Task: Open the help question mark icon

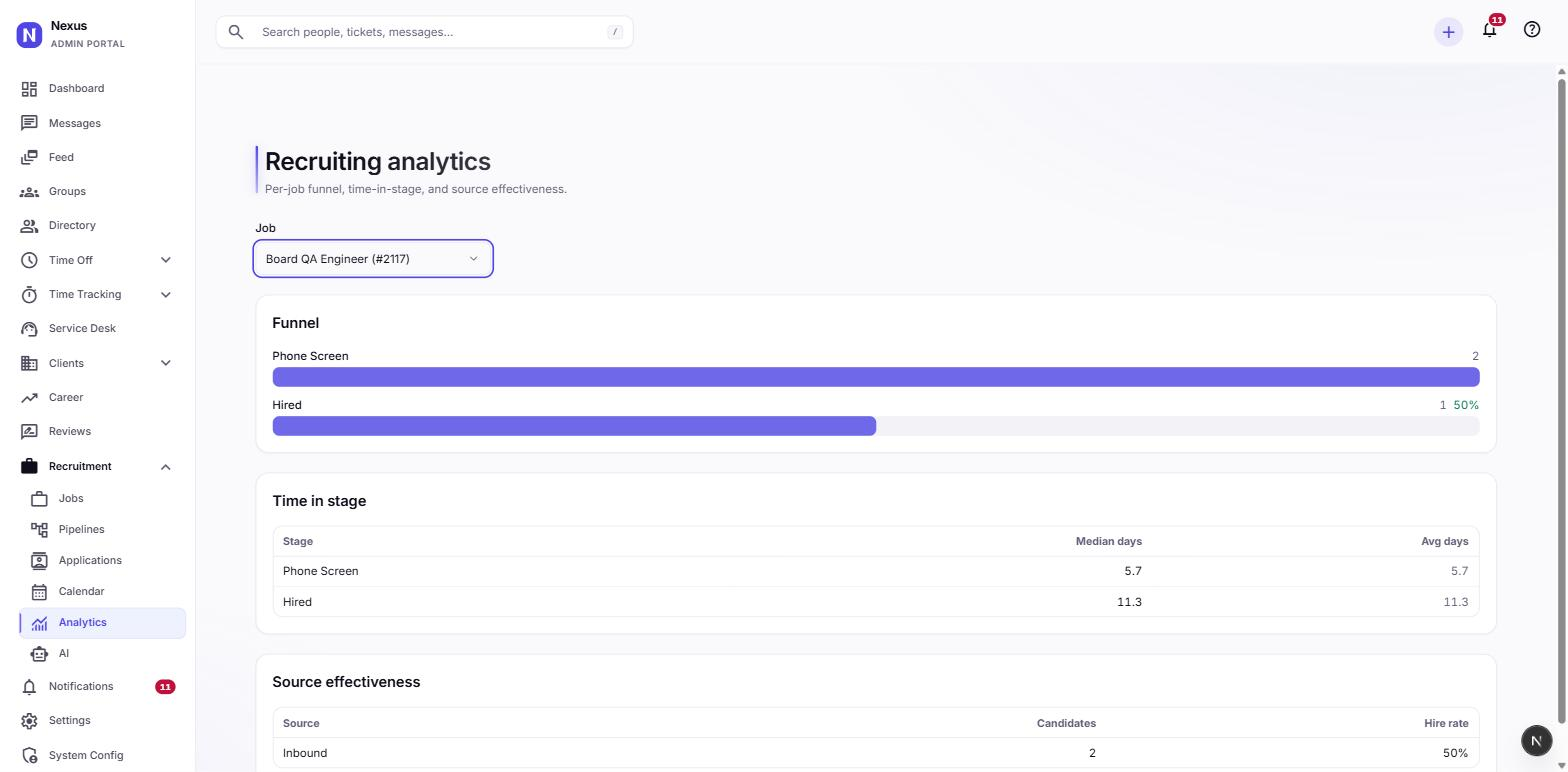Action: tap(1532, 30)
